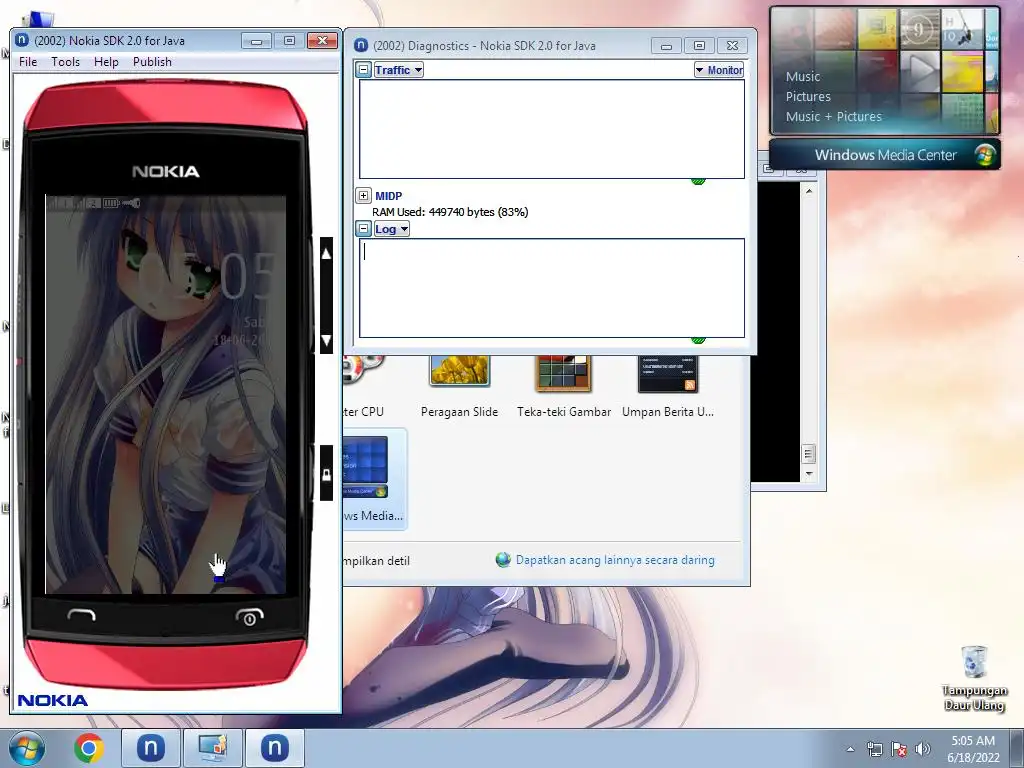The image size is (1024, 768).
Task: Click the RAM Used text in MIDP
Action: tap(450, 212)
